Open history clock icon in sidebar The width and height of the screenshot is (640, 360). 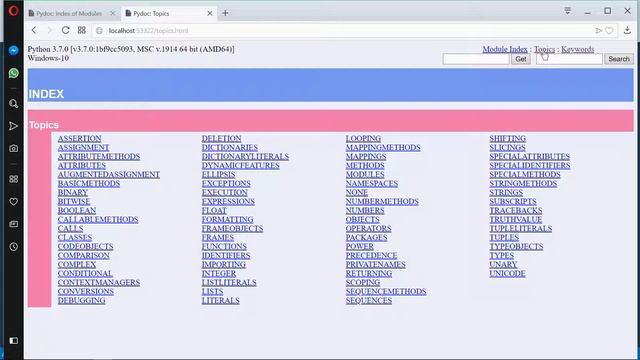(x=13, y=247)
